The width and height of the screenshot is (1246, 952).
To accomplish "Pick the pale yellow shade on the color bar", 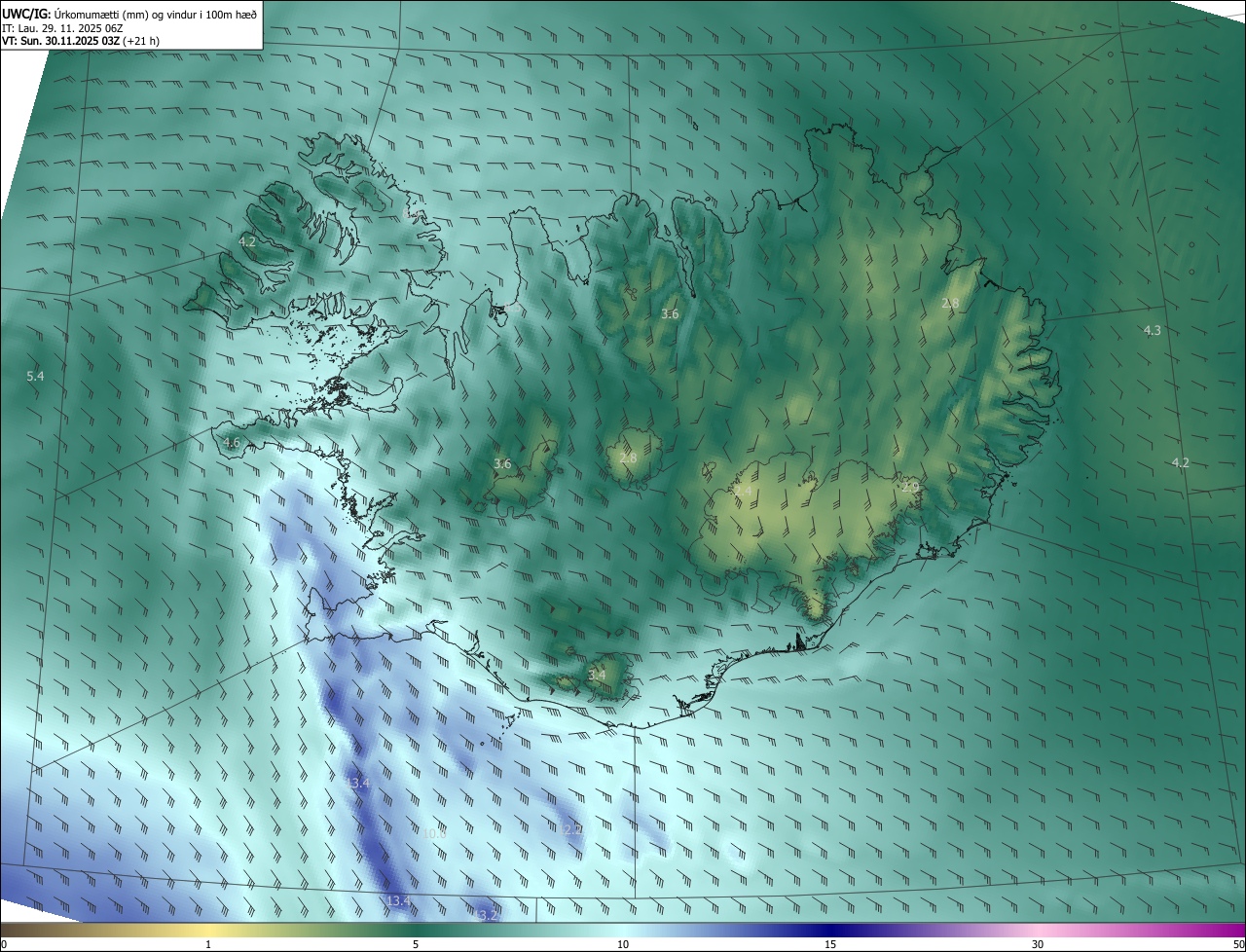I will coord(208,930).
